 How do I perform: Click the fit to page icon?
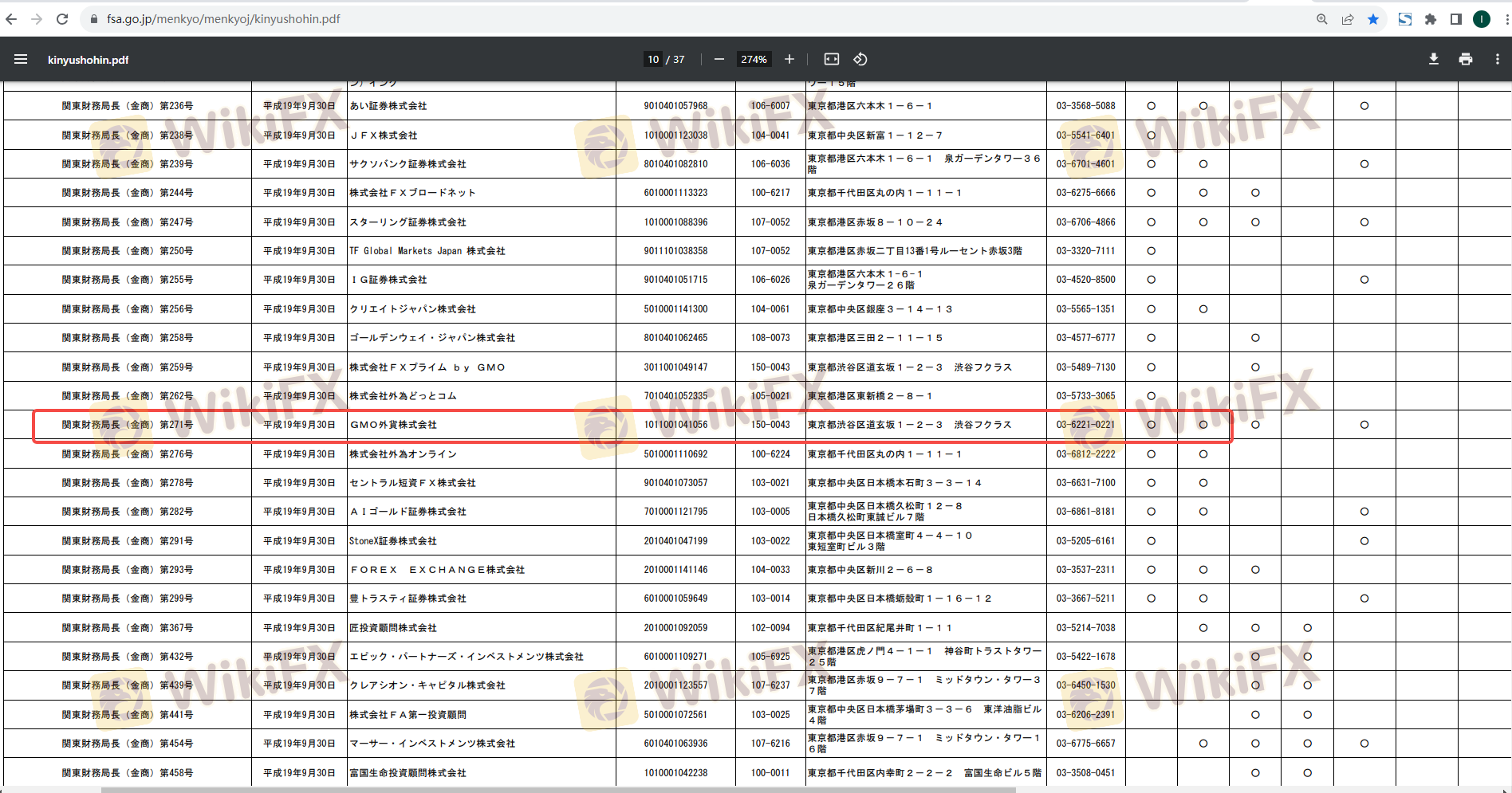point(831,59)
